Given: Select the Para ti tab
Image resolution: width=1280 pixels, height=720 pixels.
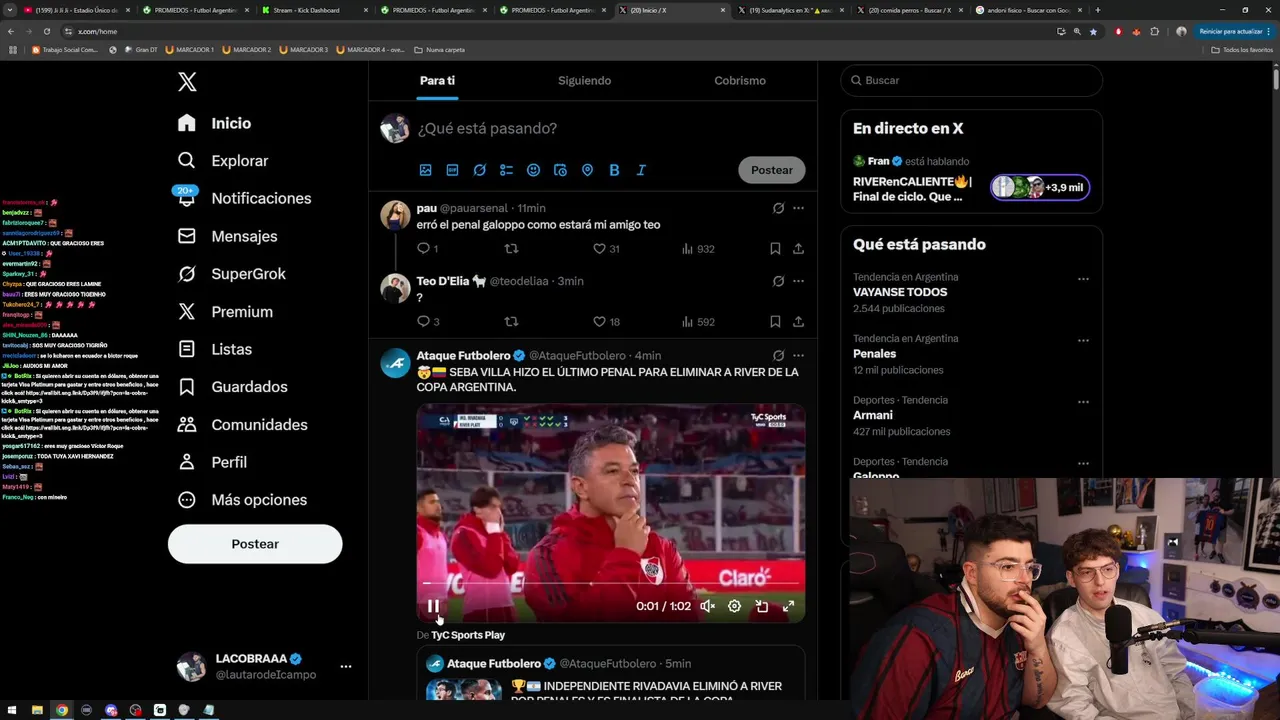Looking at the screenshot, I should coord(437,80).
